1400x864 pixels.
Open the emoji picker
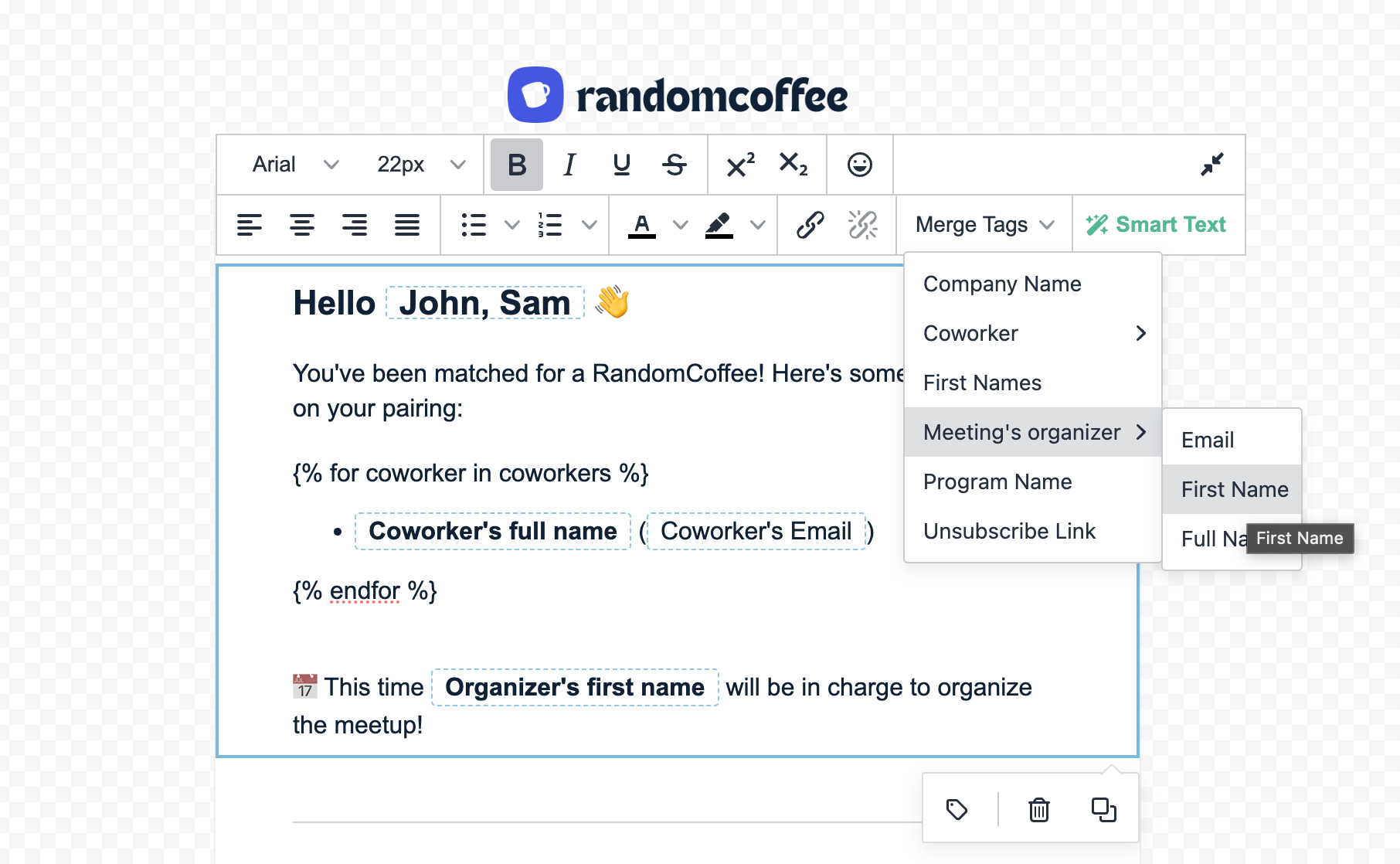(x=860, y=165)
